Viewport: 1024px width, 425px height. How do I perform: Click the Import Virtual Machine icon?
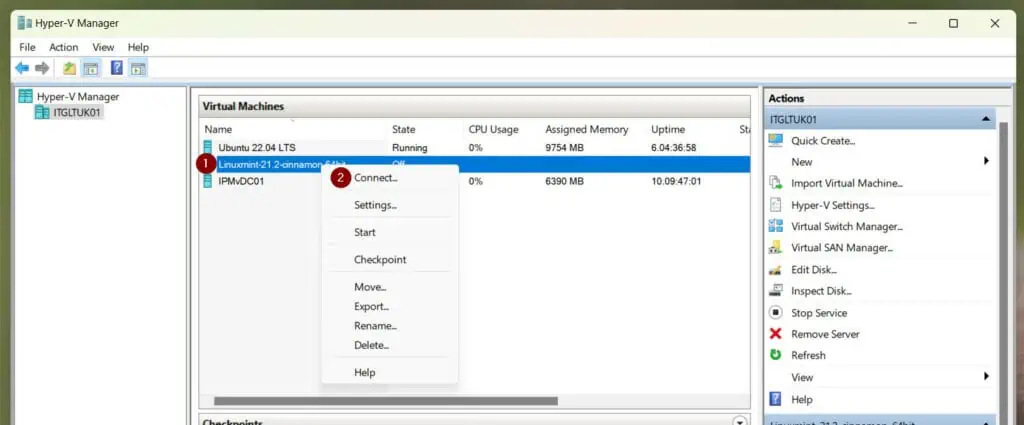pyautogui.click(x=775, y=183)
